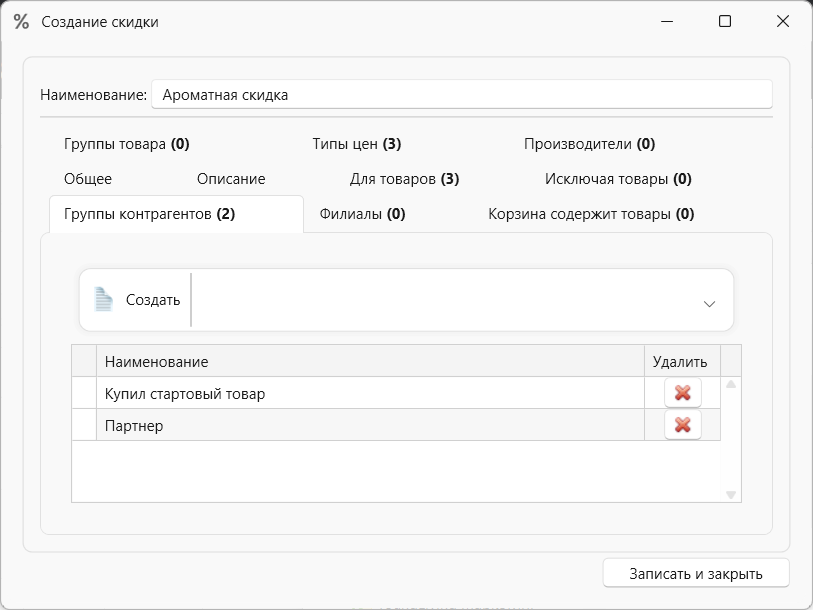Go to the Общее tab
The width and height of the screenshot is (813, 610).
[x=88, y=179]
